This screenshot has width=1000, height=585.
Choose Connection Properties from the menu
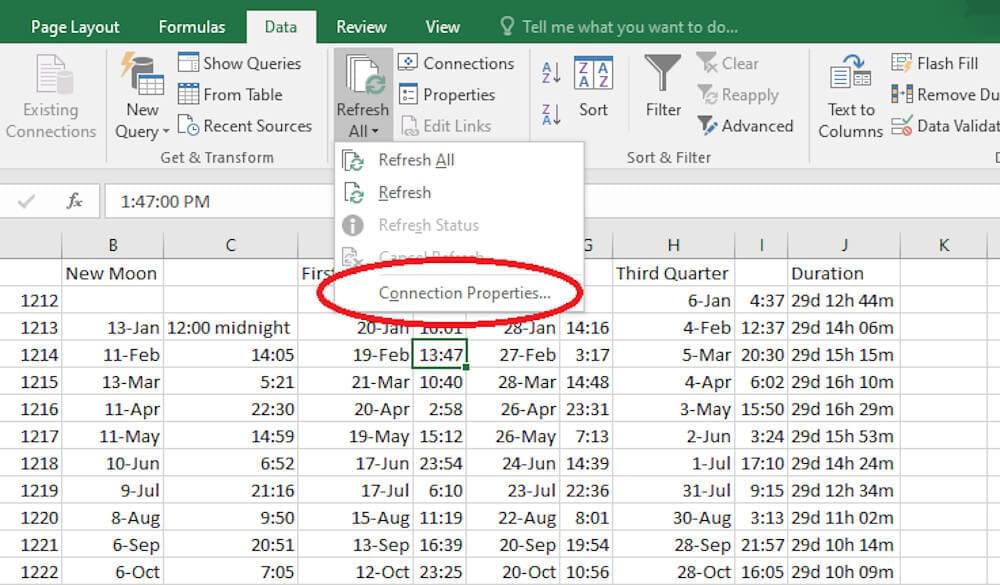coord(464,293)
